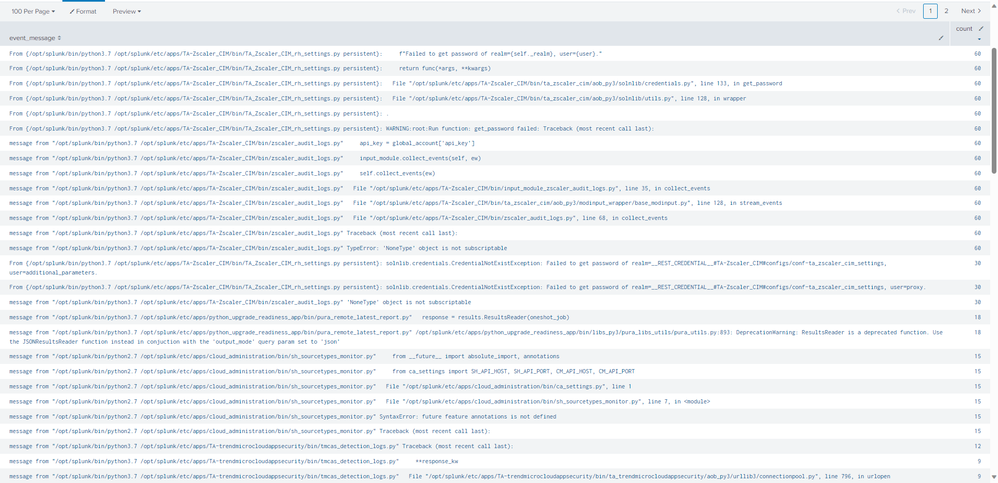This screenshot has height=483, width=998.
Task: Go to the Prev results page
Action: (x=904, y=11)
